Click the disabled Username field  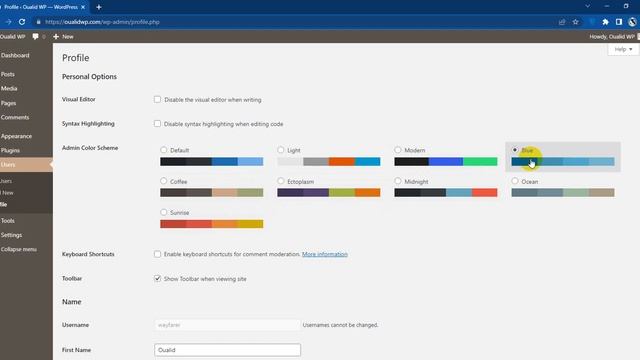[x=227, y=325]
